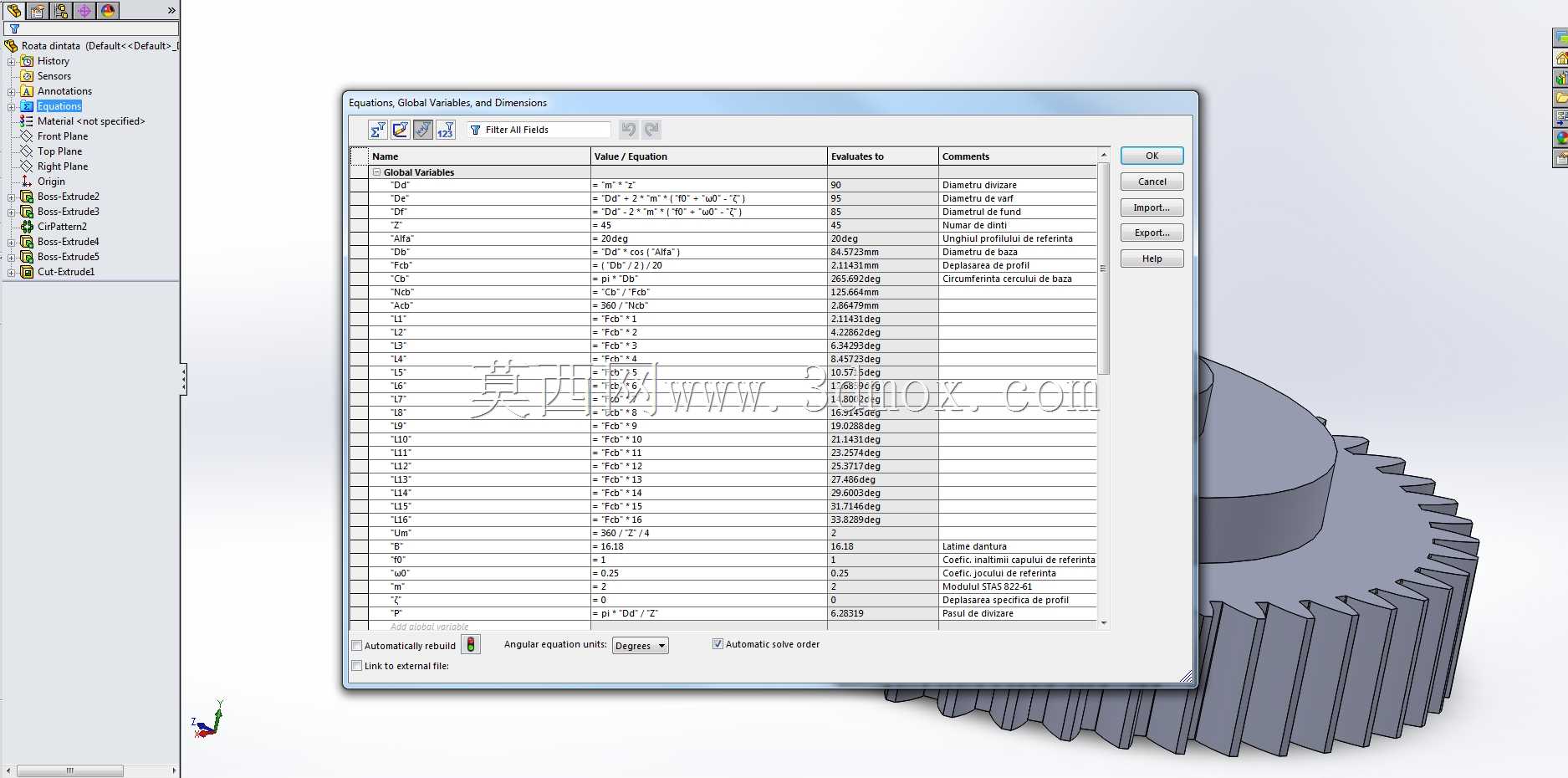
Task: Expand manager pane tabs chevron
Action: 171,11
